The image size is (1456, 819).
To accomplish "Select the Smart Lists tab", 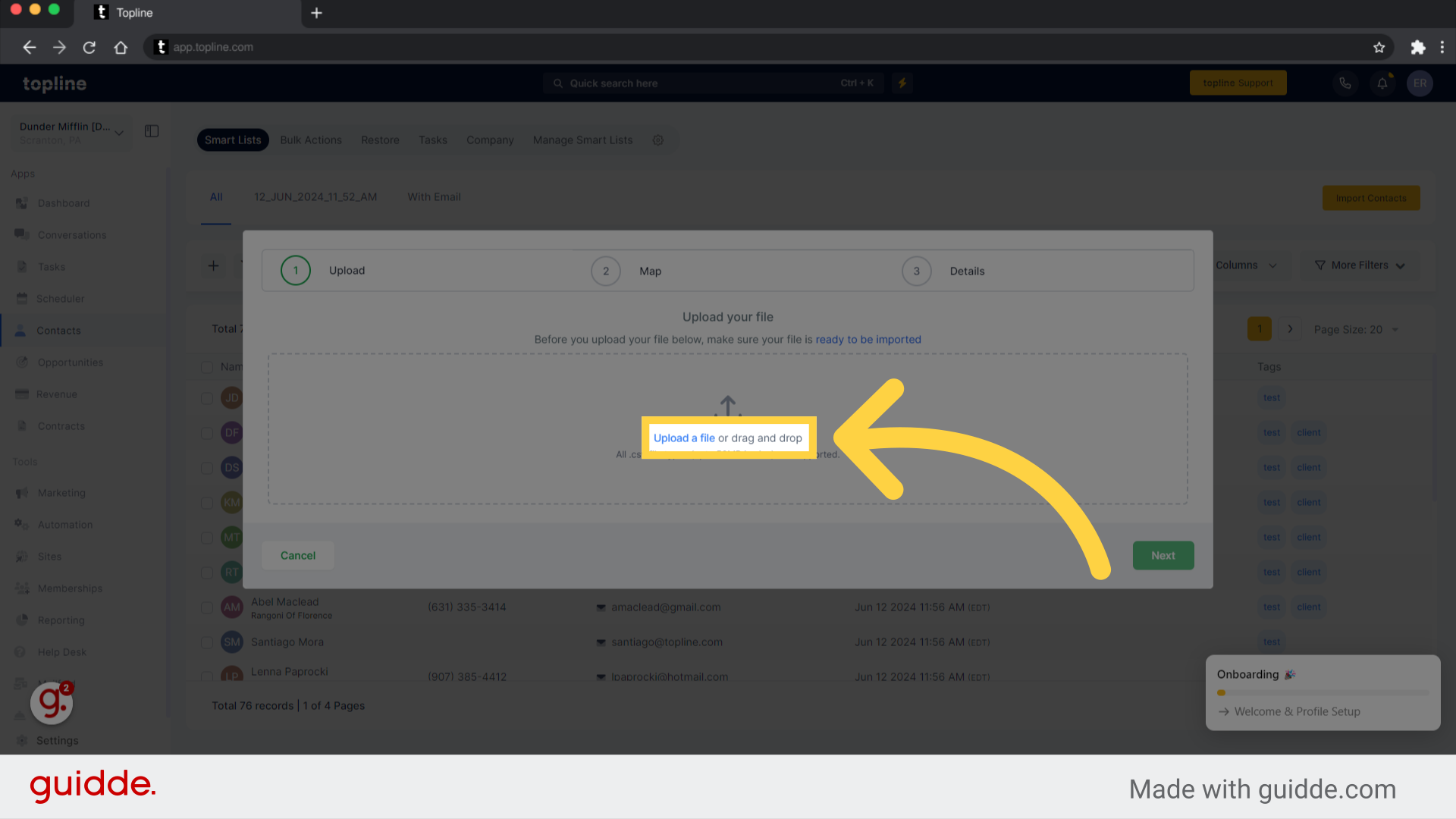I will pyautogui.click(x=233, y=140).
